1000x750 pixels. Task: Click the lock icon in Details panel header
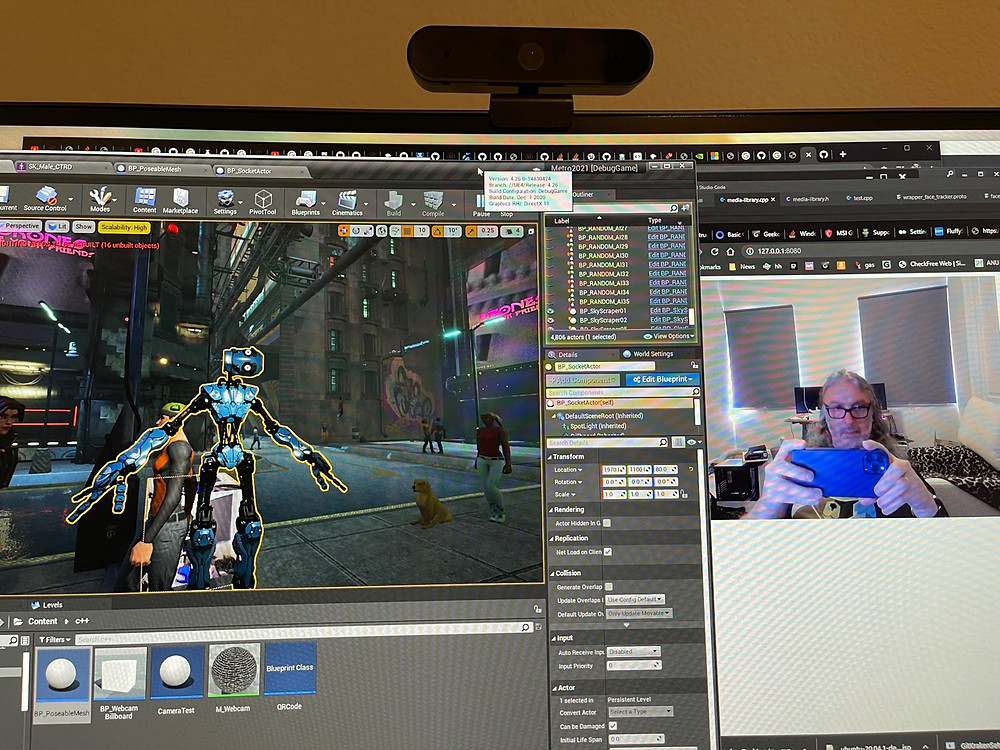pos(694,365)
